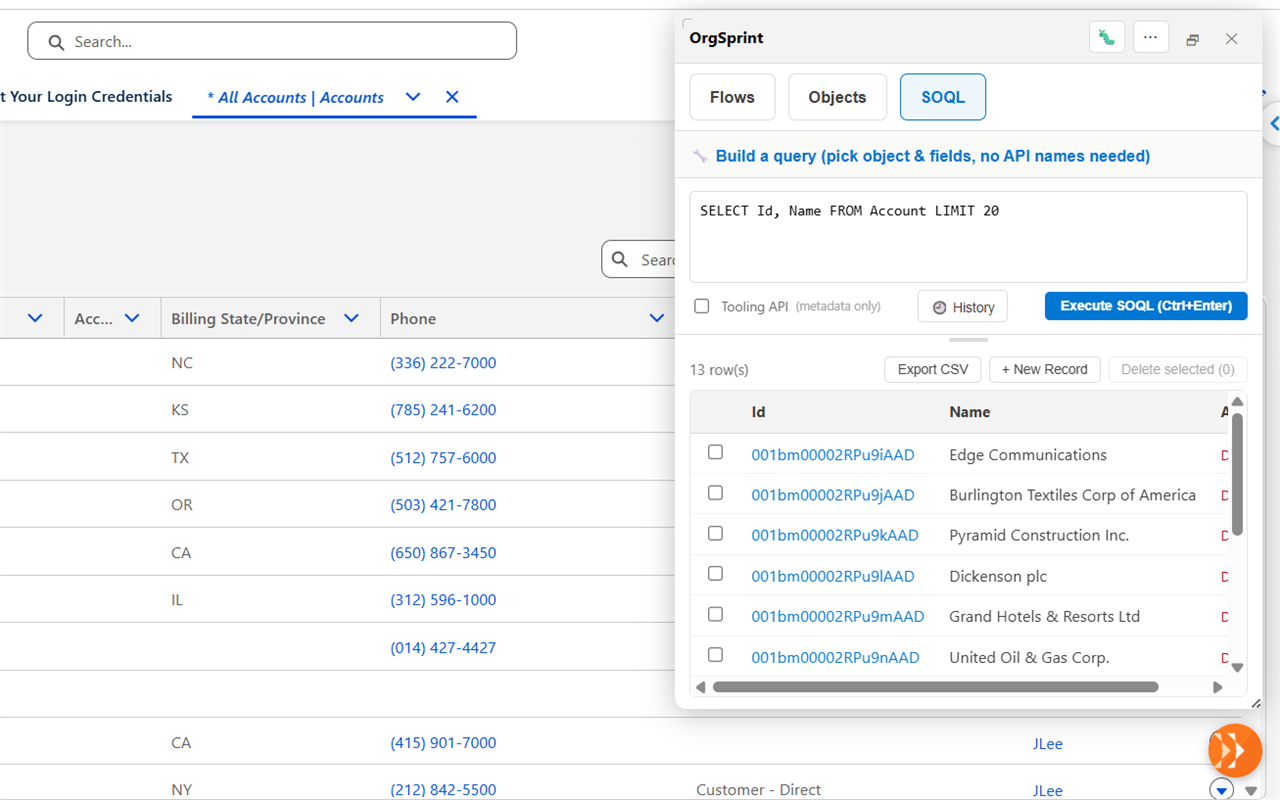Close the OrgSprint panel
Viewport: 1280px width, 800px height.
coord(1232,39)
